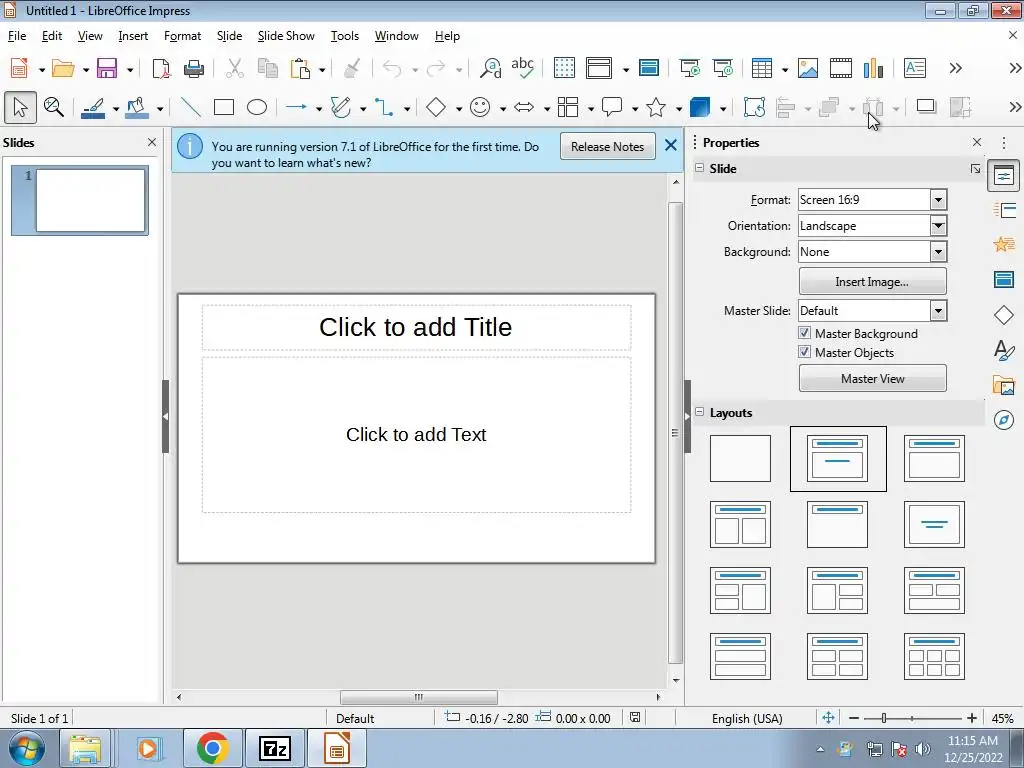The width and height of the screenshot is (1024, 768).
Task: Click the Insert Image... button
Action: click(x=872, y=282)
